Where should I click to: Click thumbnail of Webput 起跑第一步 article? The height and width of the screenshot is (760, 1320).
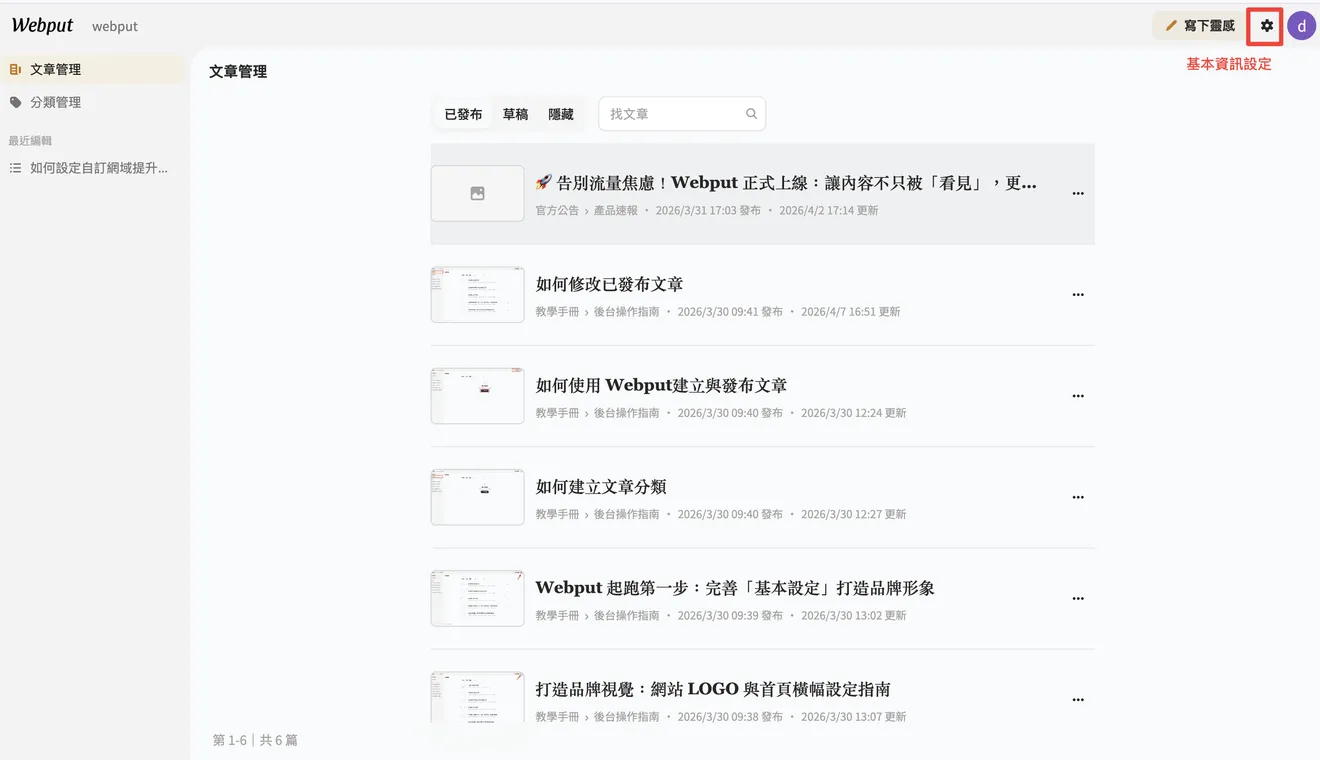(477, 599)
